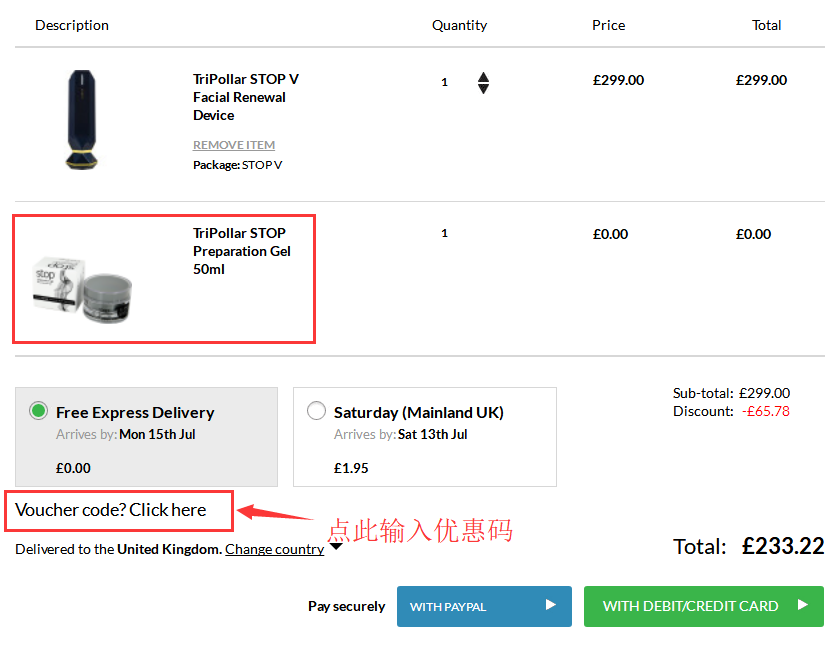Click the Quantity column header
Viewport: 838px width, 657px height.
460,25
